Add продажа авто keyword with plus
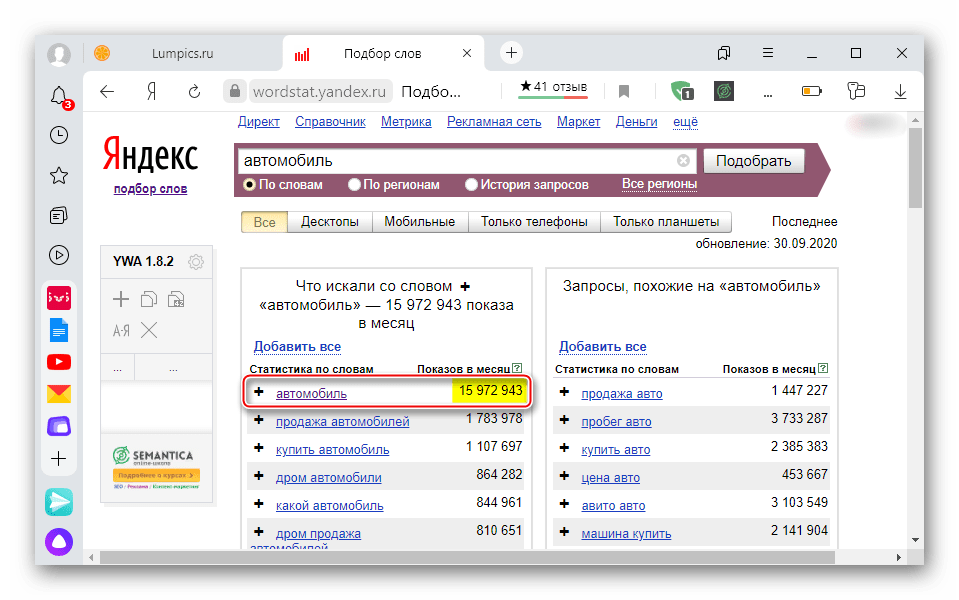The width and height of the screenshot is (959, 600). 564,392
